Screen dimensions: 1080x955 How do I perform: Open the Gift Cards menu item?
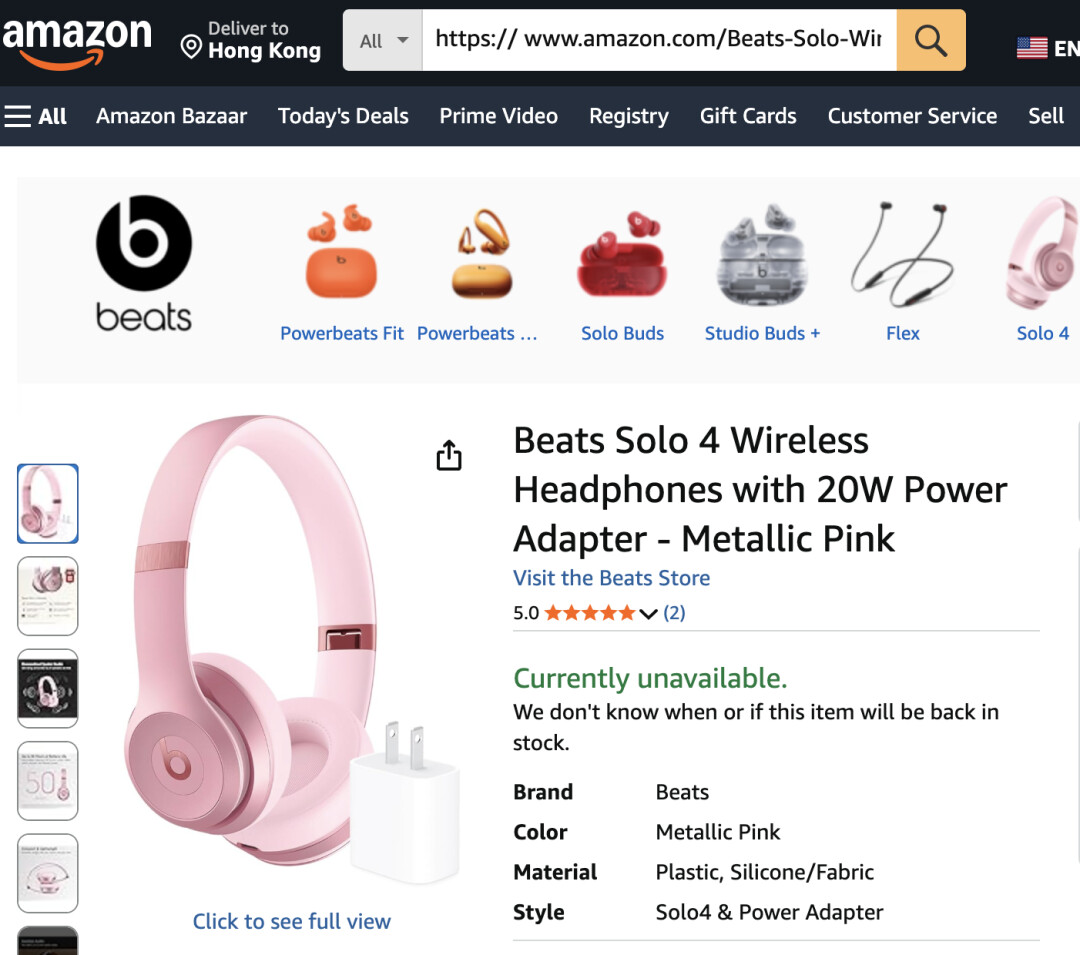pyautogui.click(x=748, y=116)
